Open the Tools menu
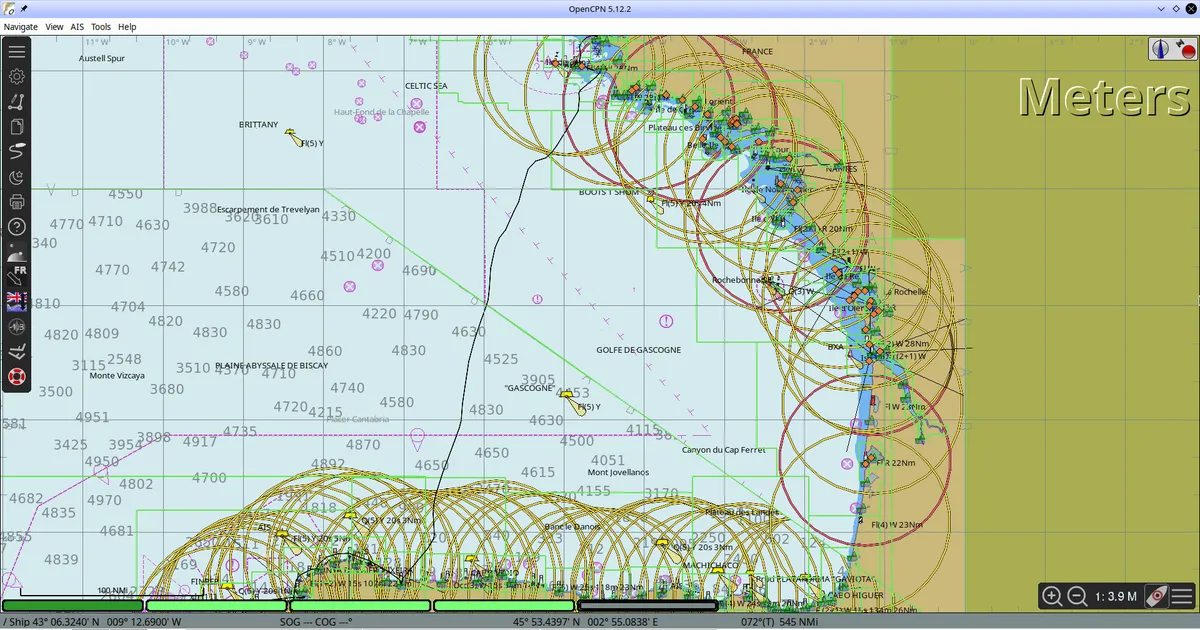Screen dimensions: 1200x630 [101, 27]
